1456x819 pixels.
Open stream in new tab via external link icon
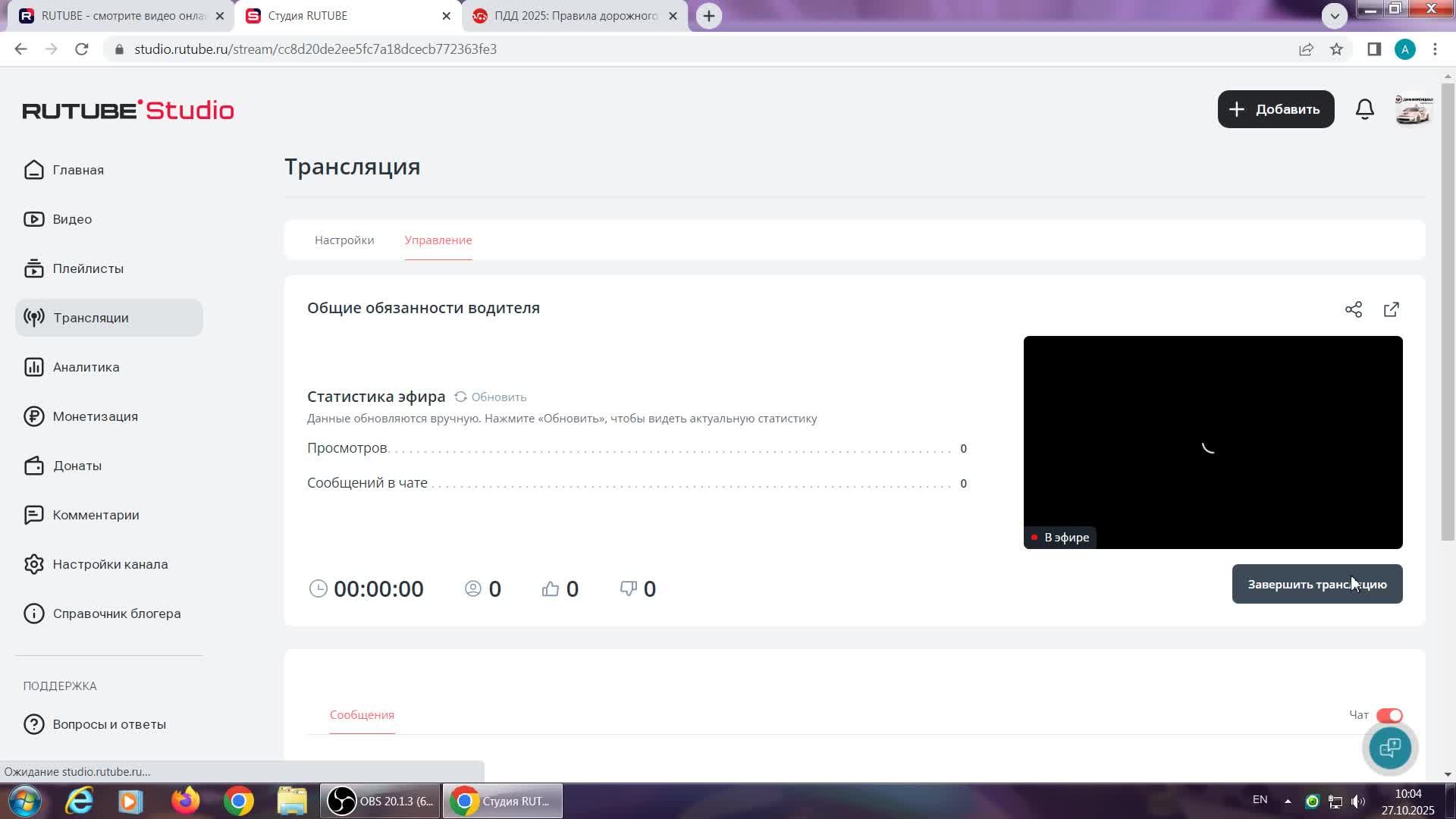(x=1391, y=309)
